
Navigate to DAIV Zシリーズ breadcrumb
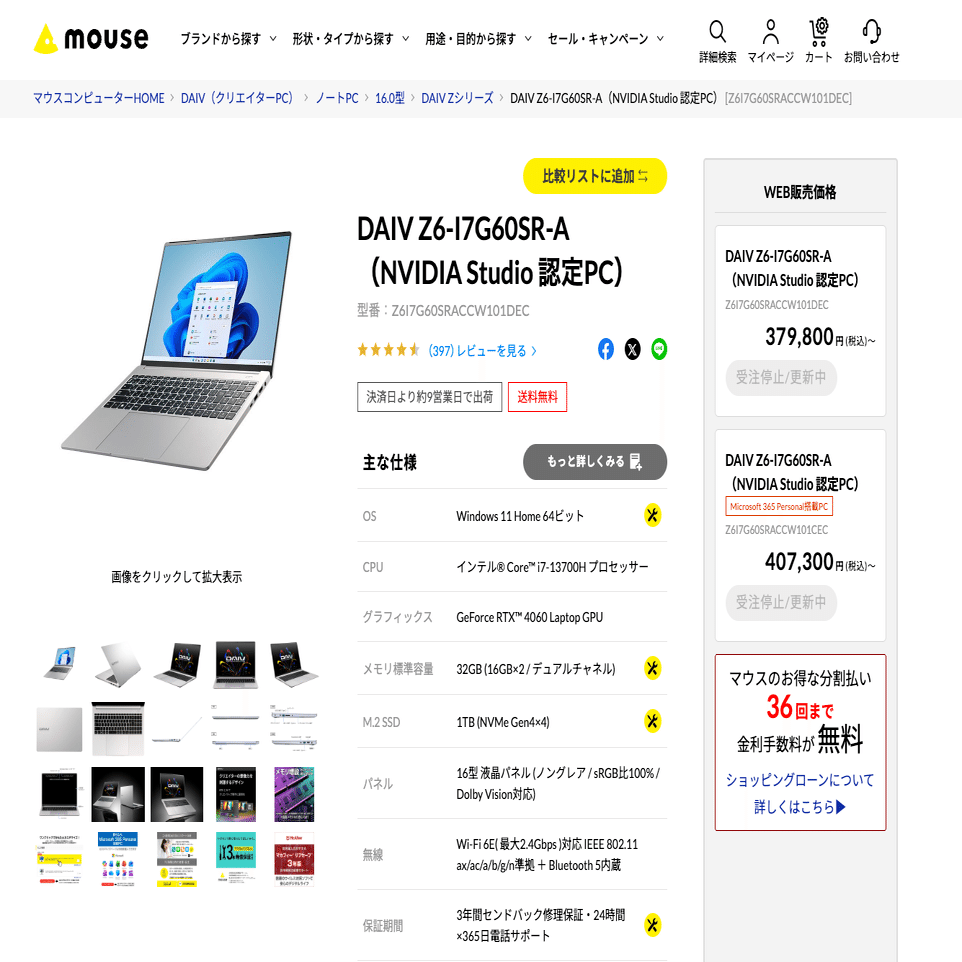[457, 98]
